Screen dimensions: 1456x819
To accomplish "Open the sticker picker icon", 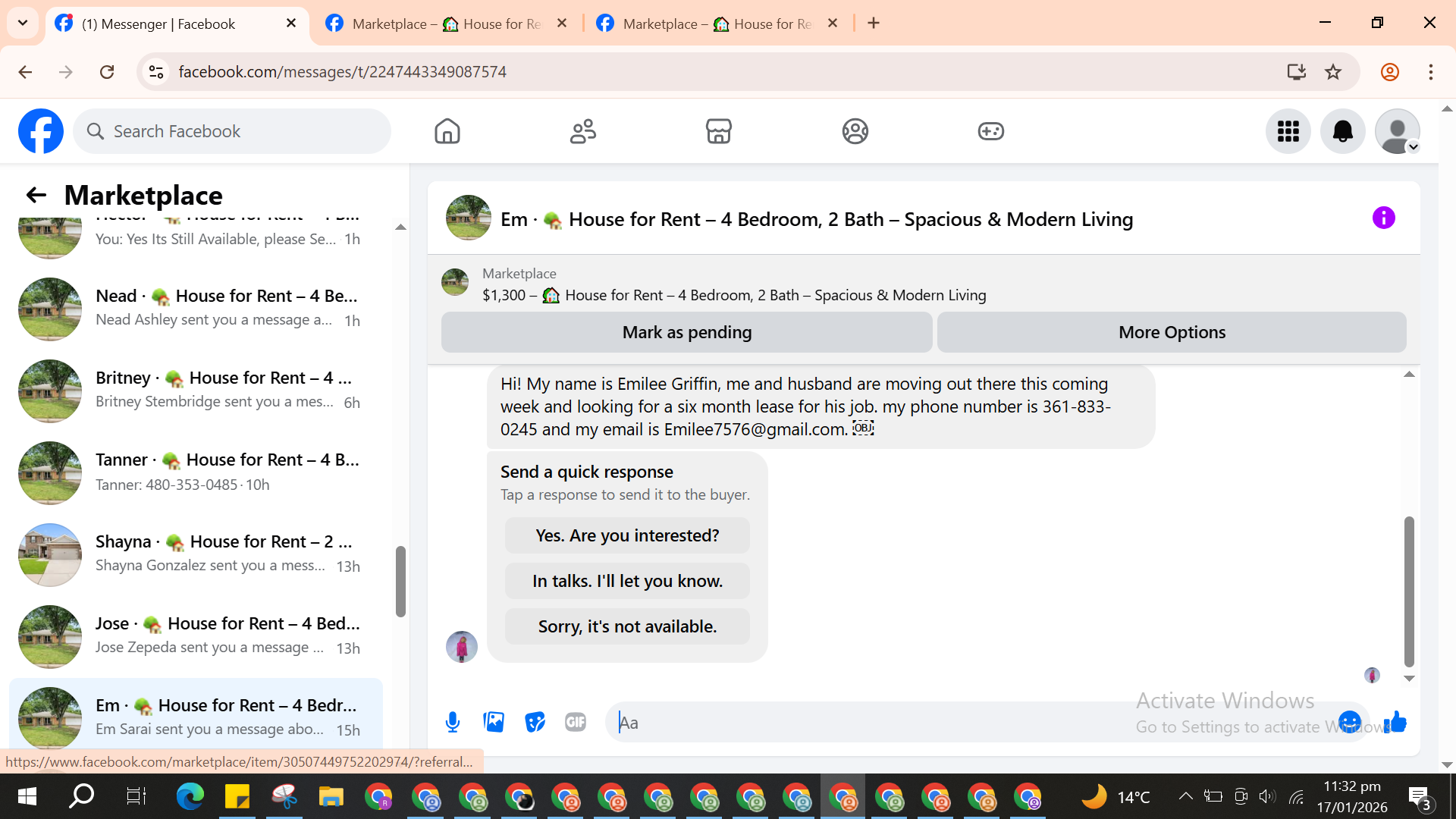I will pyautogui.click(x=535, y=722).
